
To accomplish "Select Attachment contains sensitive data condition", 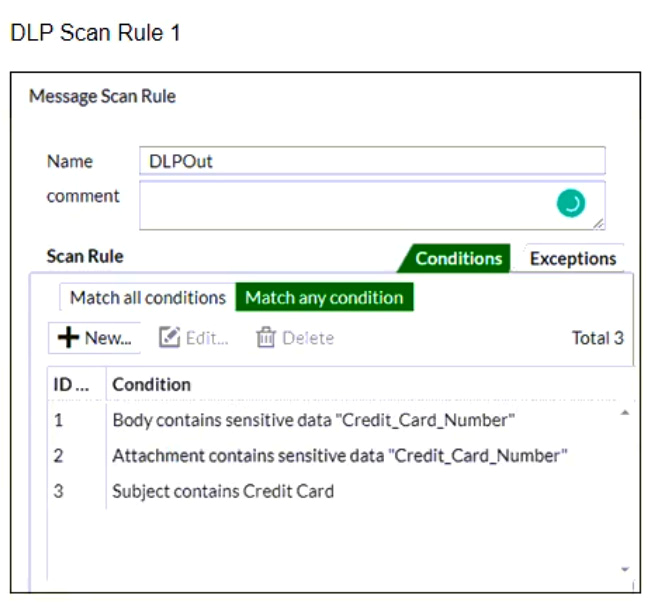I will point(340,456).
